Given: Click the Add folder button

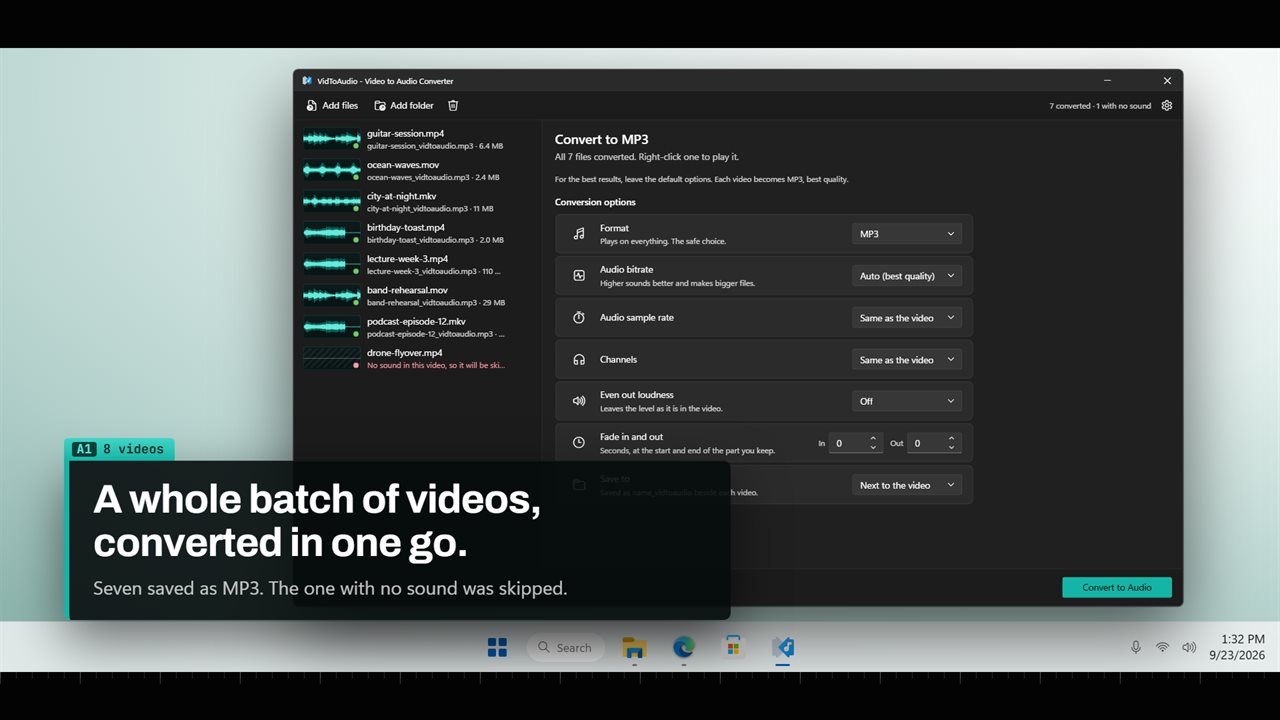Looking at the screenshot, I should (404, 105).
